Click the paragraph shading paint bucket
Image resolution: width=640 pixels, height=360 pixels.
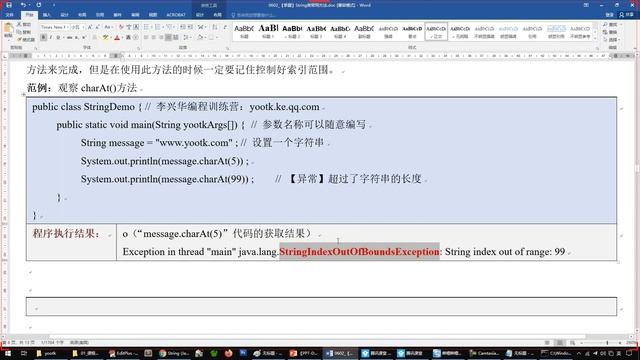pos(200,38)
